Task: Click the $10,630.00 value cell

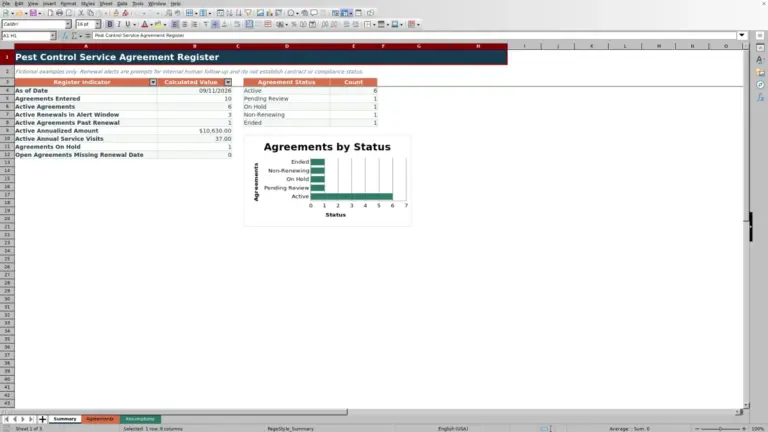Action: pos(194,131)
